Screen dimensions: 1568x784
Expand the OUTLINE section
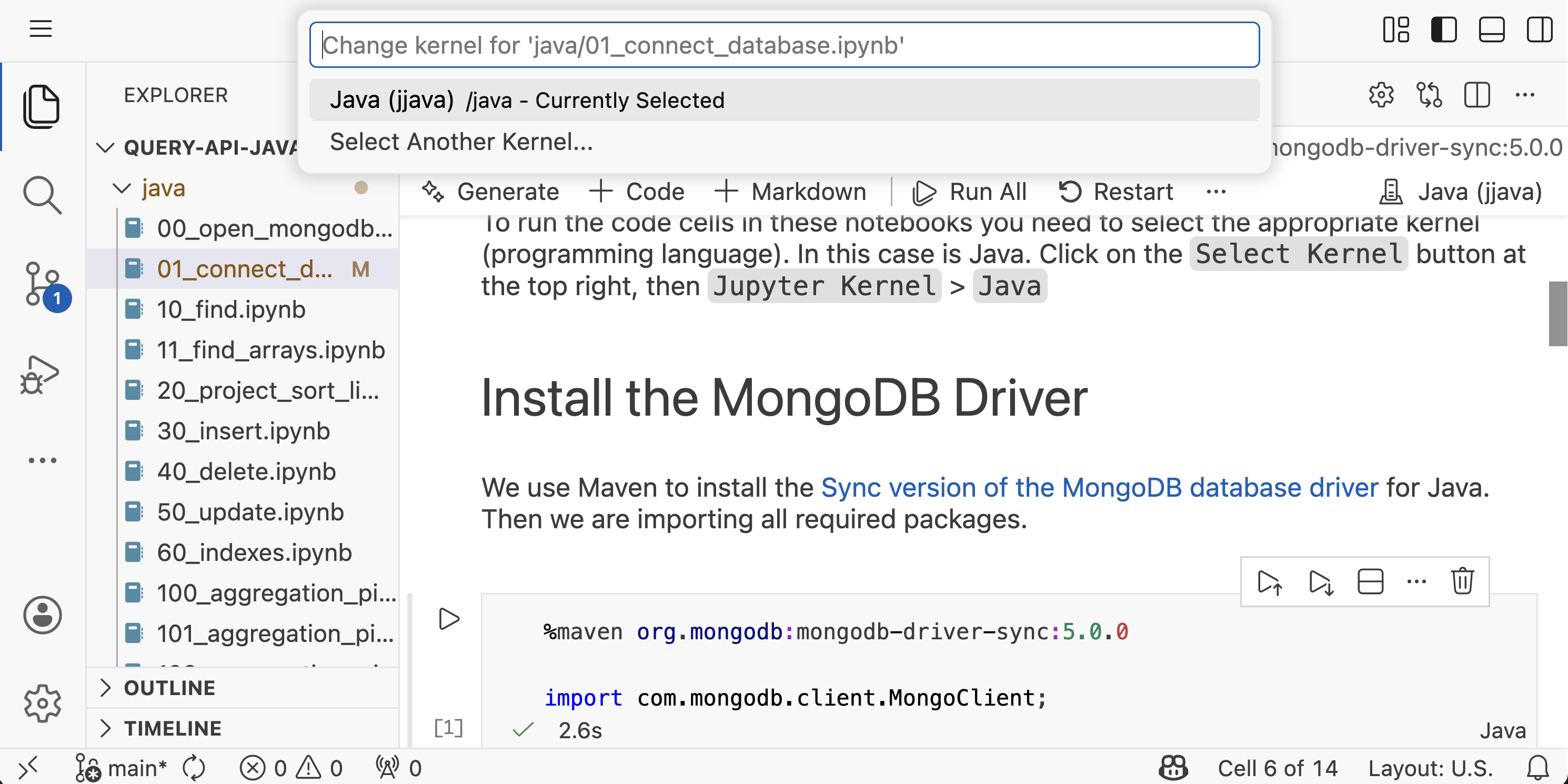click(169, 688)
